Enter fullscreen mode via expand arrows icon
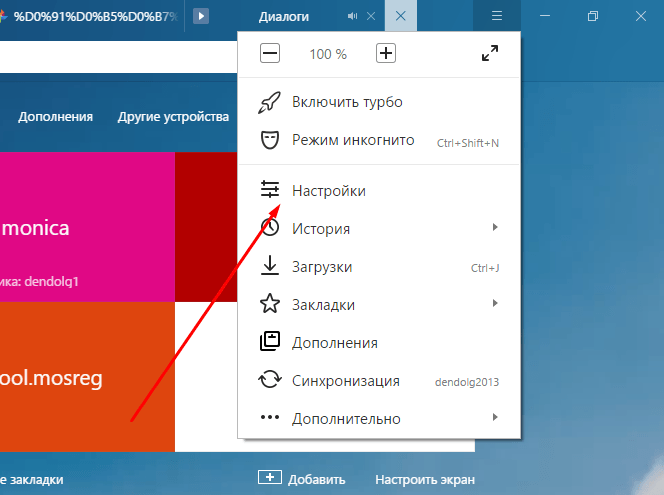Screen dimensions: 664x495 tap(490, 53)
